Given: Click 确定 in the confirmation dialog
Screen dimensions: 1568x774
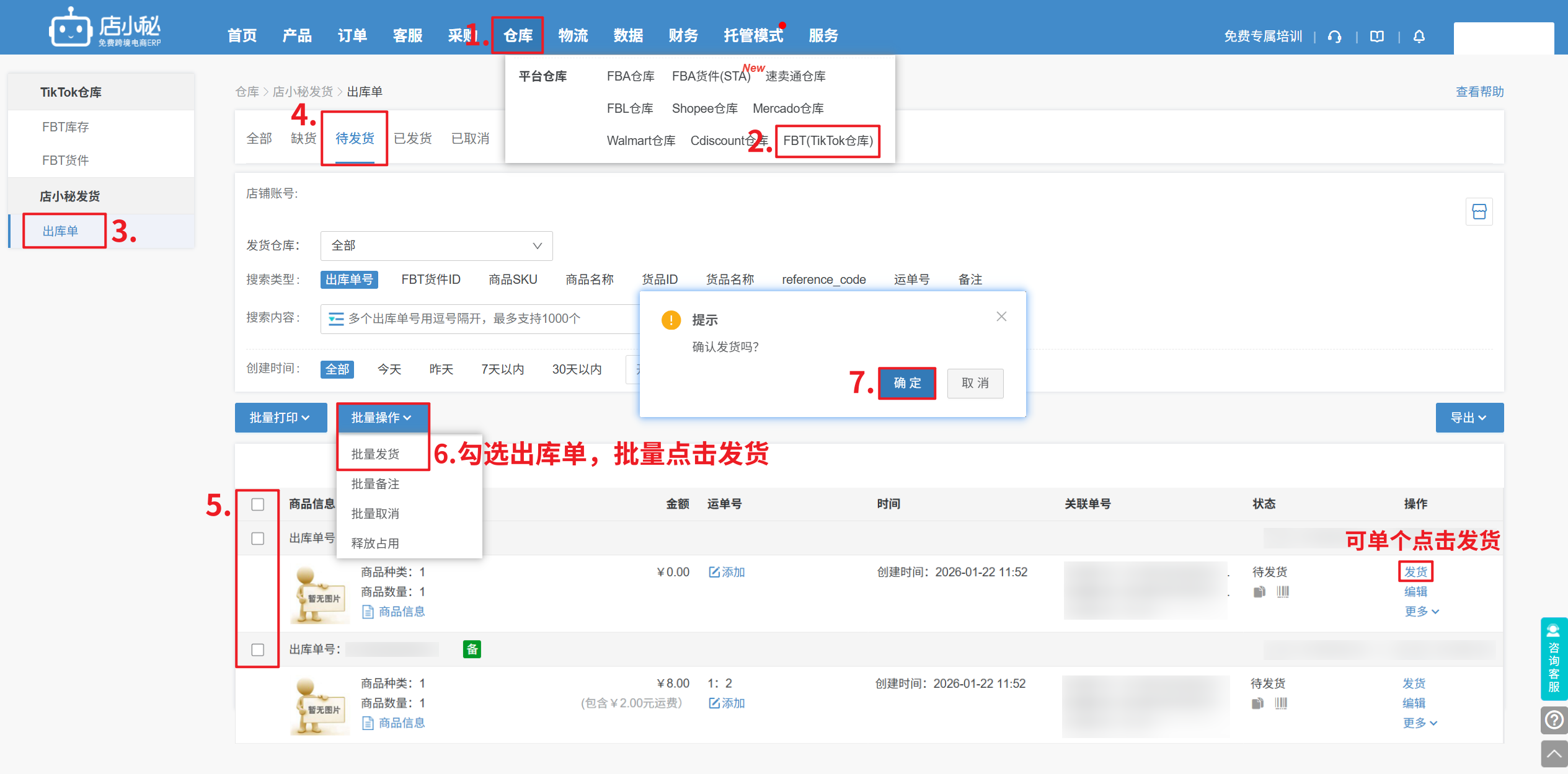Looking at the screenshot, I should 906,383.
